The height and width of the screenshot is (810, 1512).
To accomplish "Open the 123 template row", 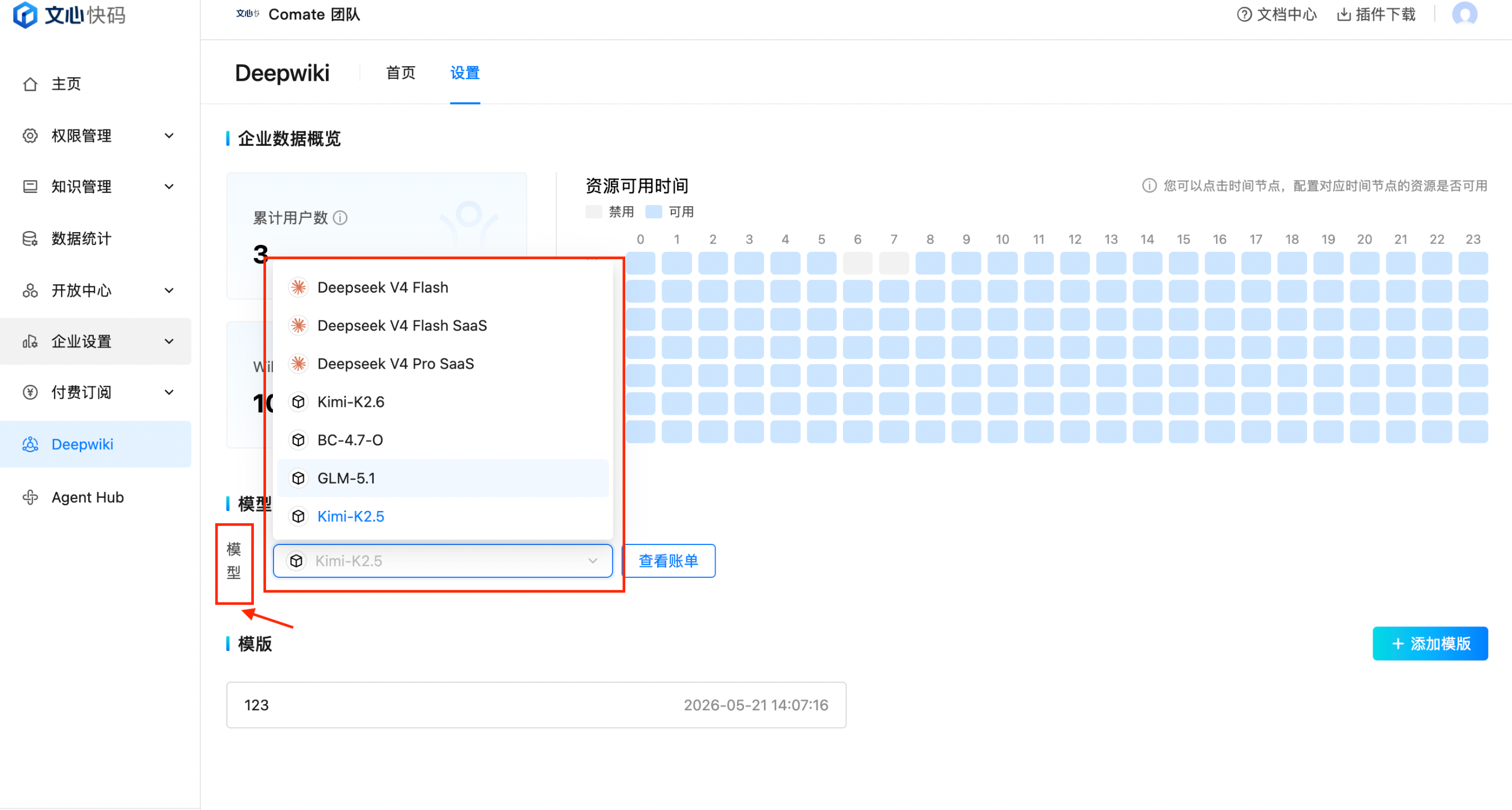I will pos(536,705).
